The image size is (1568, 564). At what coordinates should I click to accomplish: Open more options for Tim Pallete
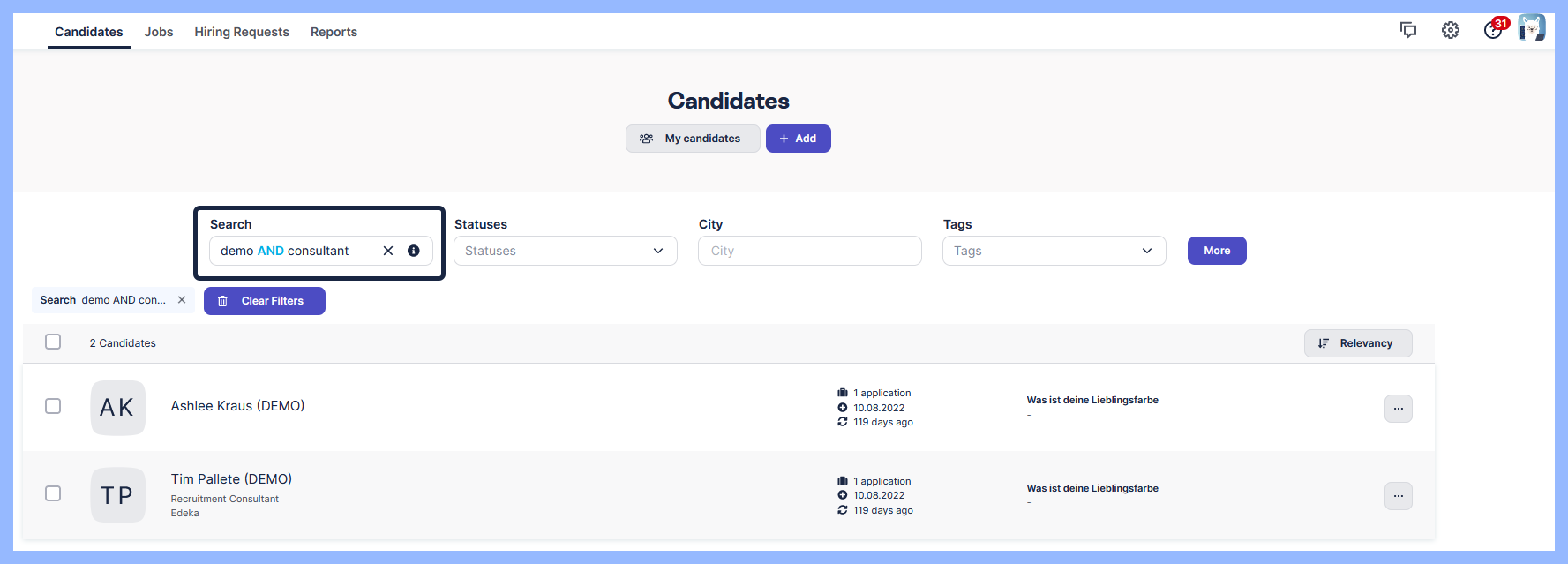coord(1398,496)
